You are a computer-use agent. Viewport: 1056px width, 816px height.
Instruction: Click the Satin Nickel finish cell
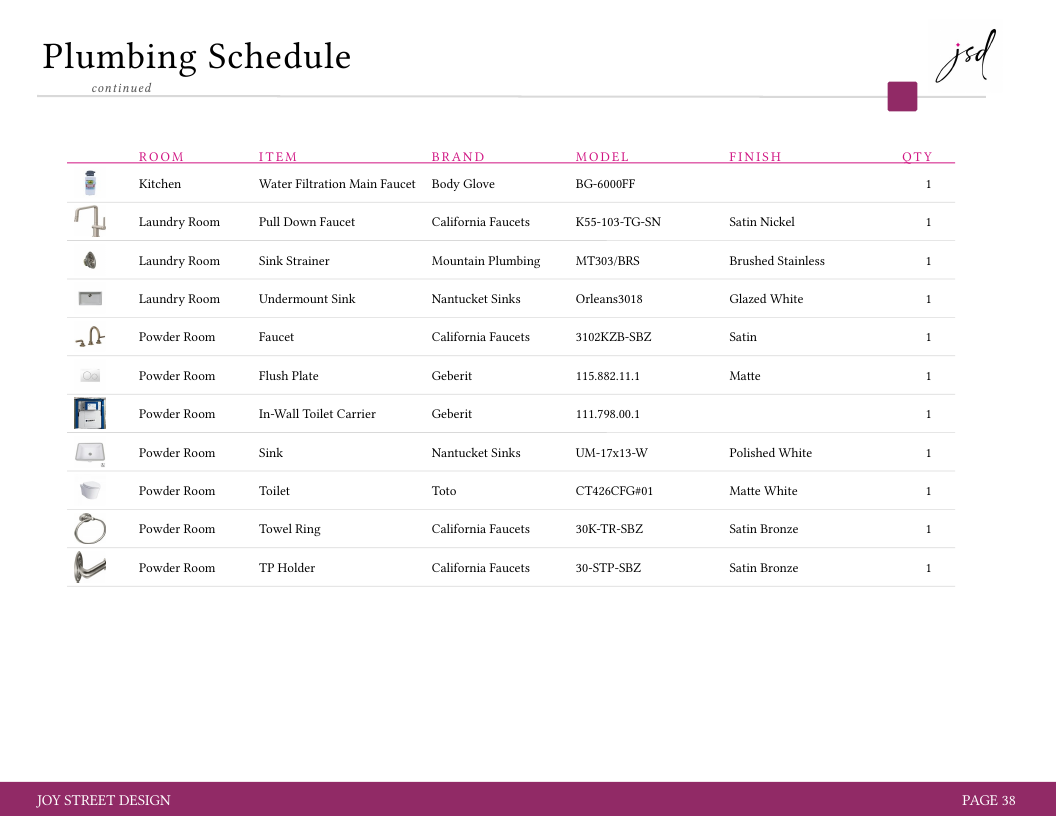tap(762, 222)
